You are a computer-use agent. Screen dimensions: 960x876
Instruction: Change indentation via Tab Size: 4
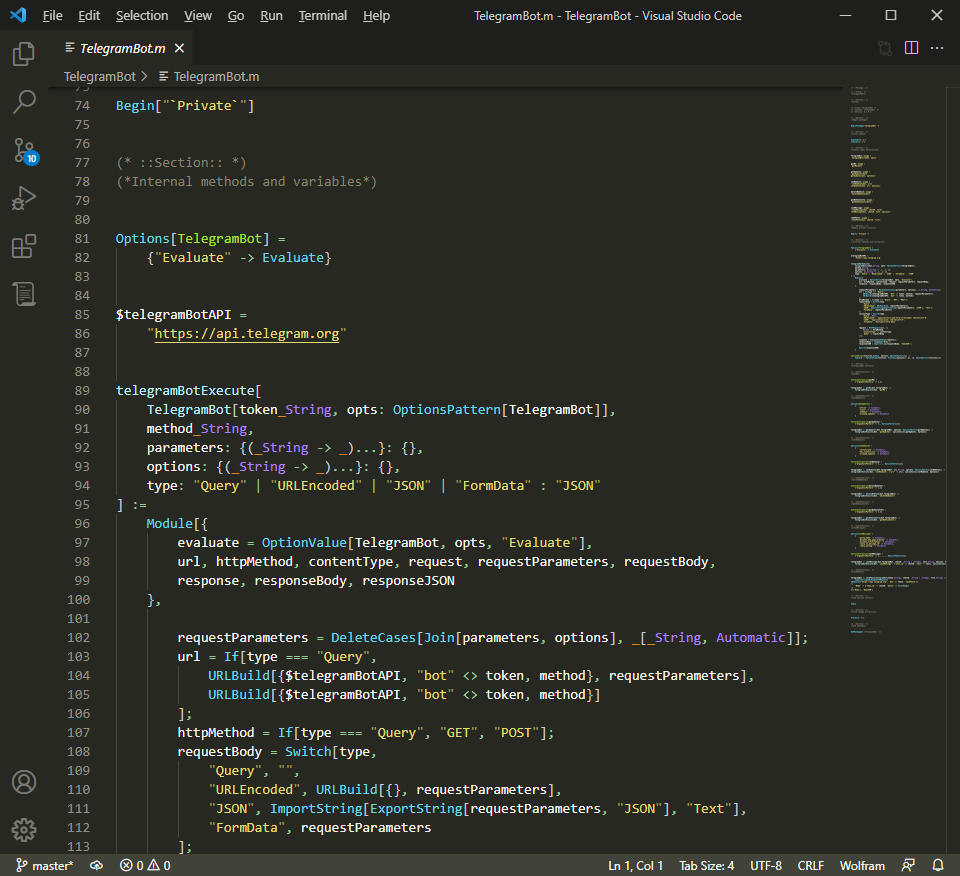[707, 865]
